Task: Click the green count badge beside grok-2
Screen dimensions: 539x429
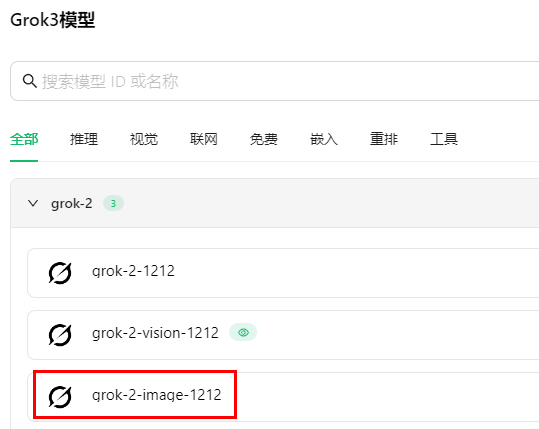Action: click(113, 204)
